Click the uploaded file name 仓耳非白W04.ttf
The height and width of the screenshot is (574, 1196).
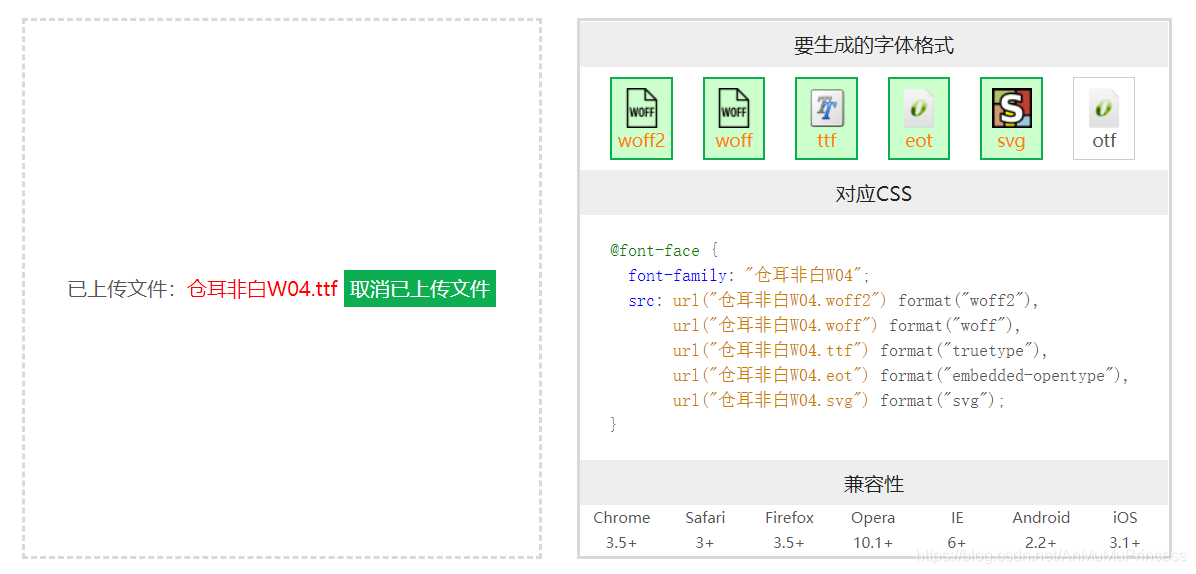click(x=262, y=290)
